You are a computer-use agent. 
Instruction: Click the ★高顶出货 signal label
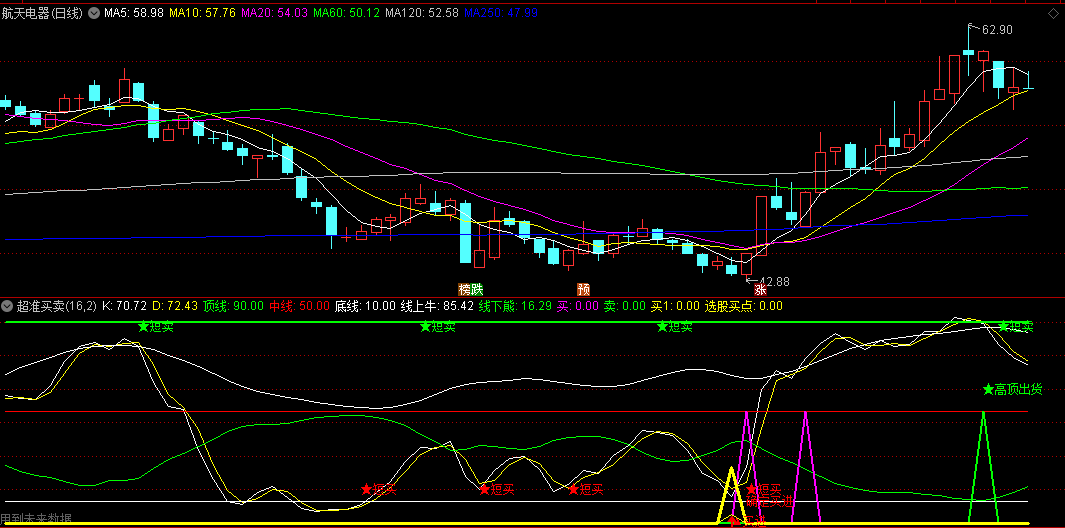click(x=1012, y=389)
